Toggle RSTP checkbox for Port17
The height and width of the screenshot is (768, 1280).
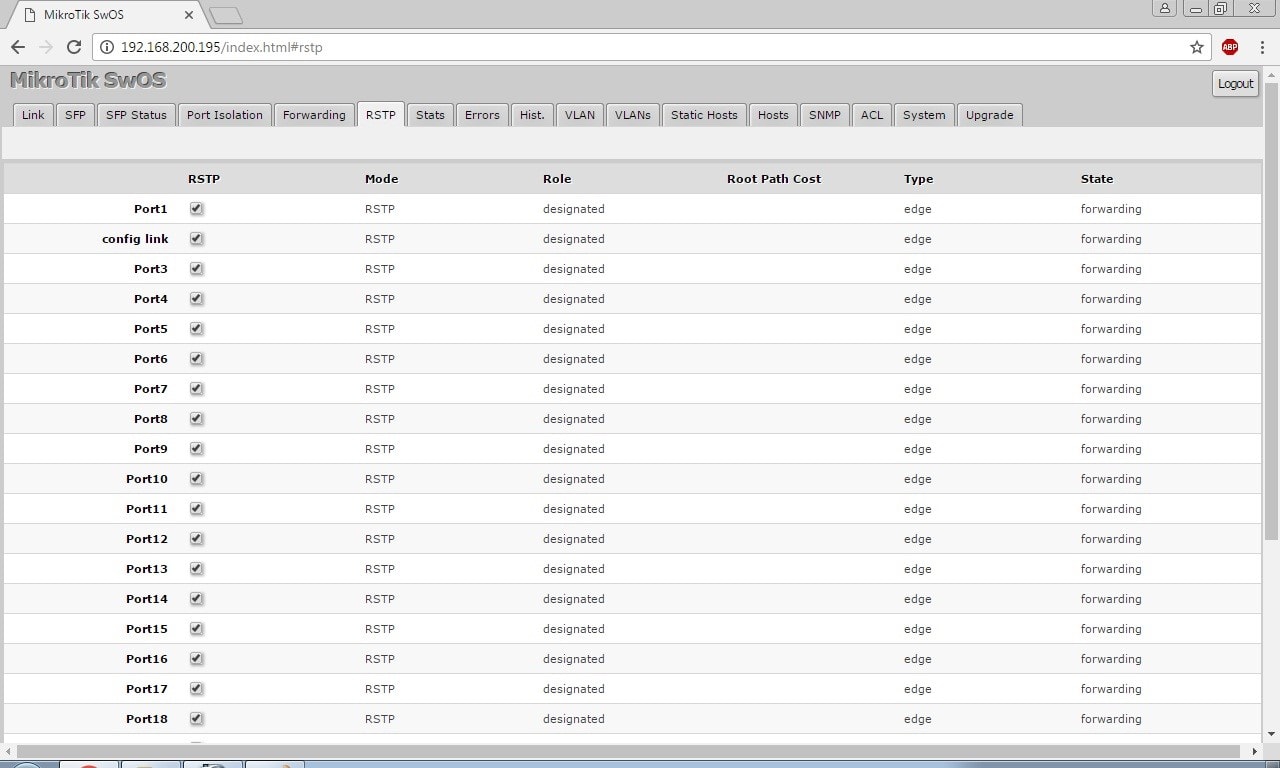197,689
